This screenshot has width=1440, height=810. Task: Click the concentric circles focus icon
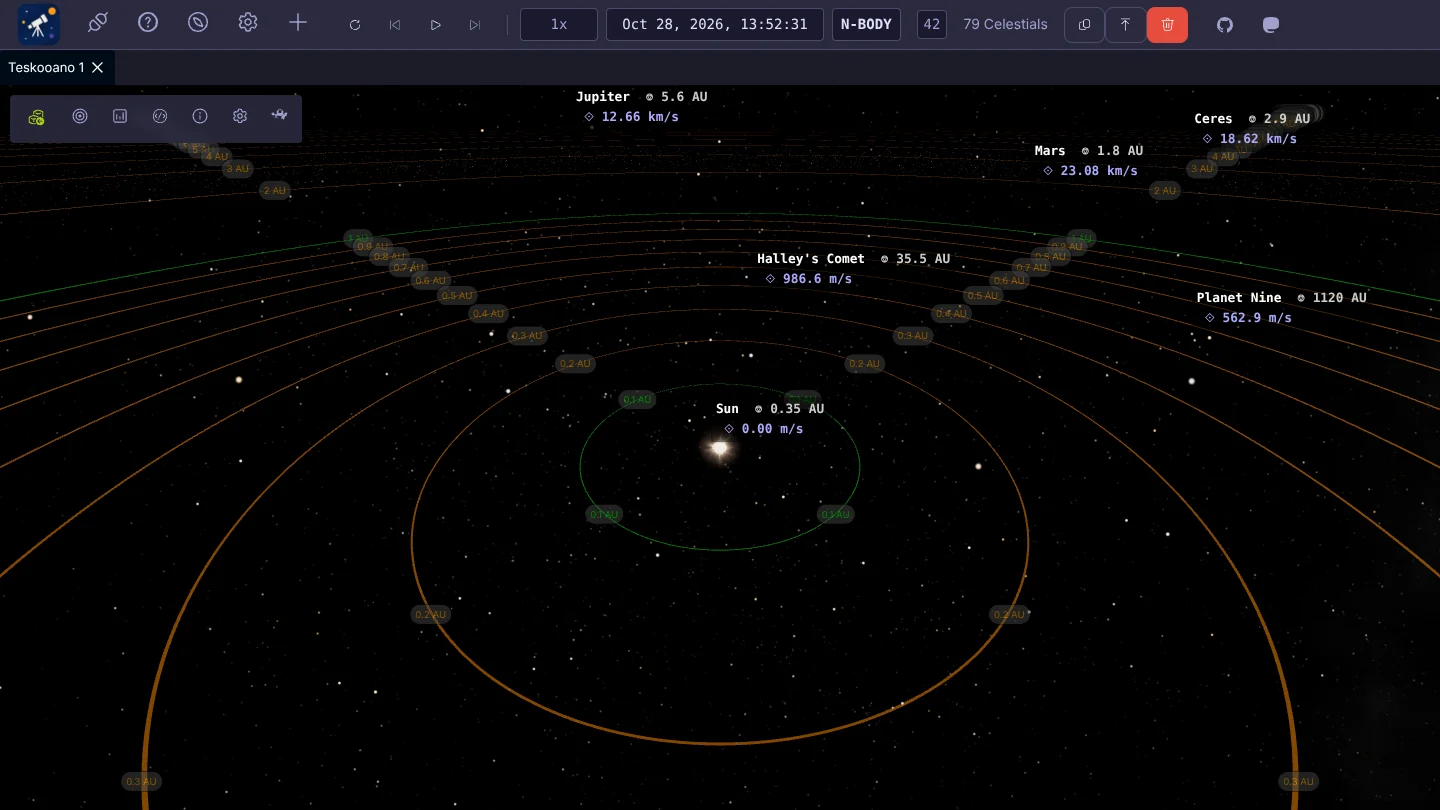(80, 116)
